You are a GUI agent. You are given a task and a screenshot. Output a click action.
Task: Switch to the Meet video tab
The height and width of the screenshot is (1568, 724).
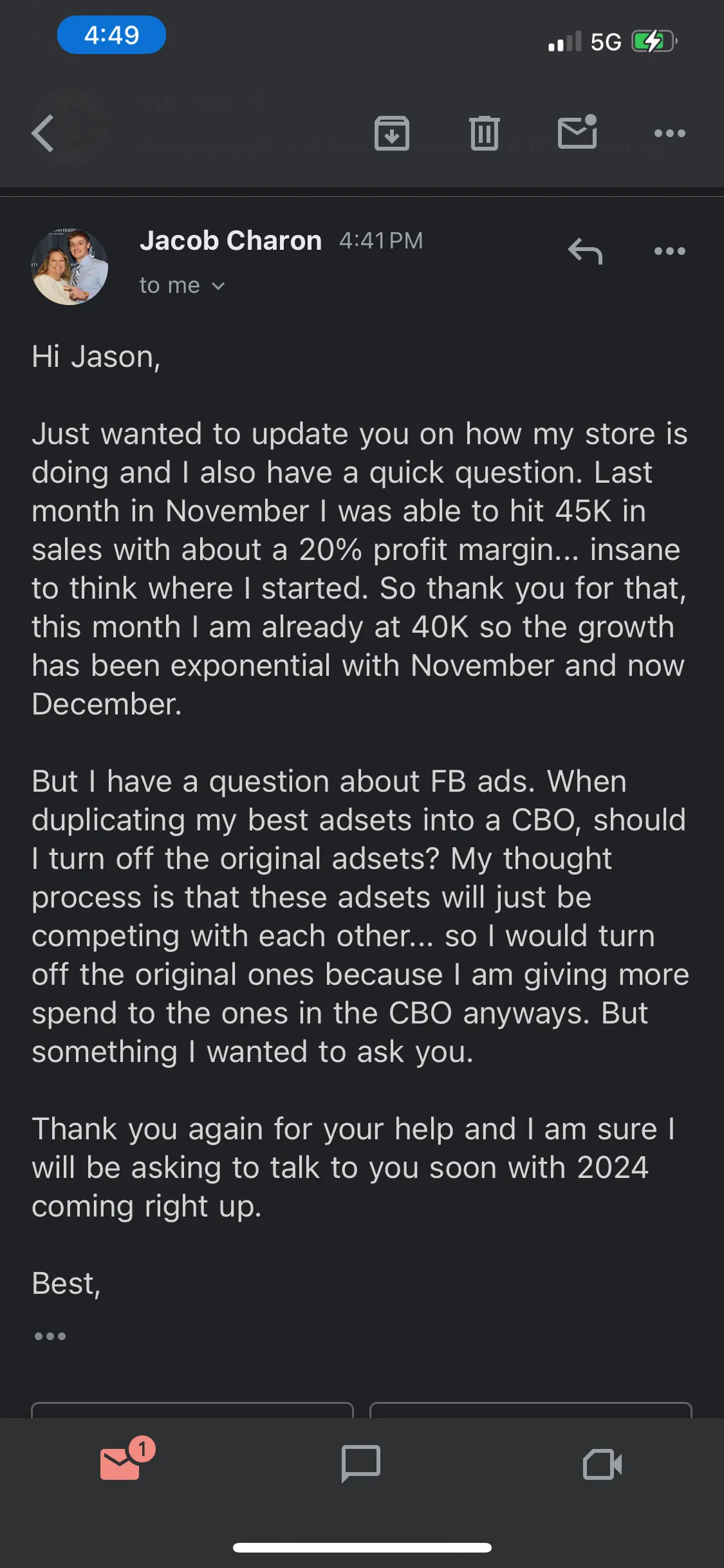click(602, 1464)
